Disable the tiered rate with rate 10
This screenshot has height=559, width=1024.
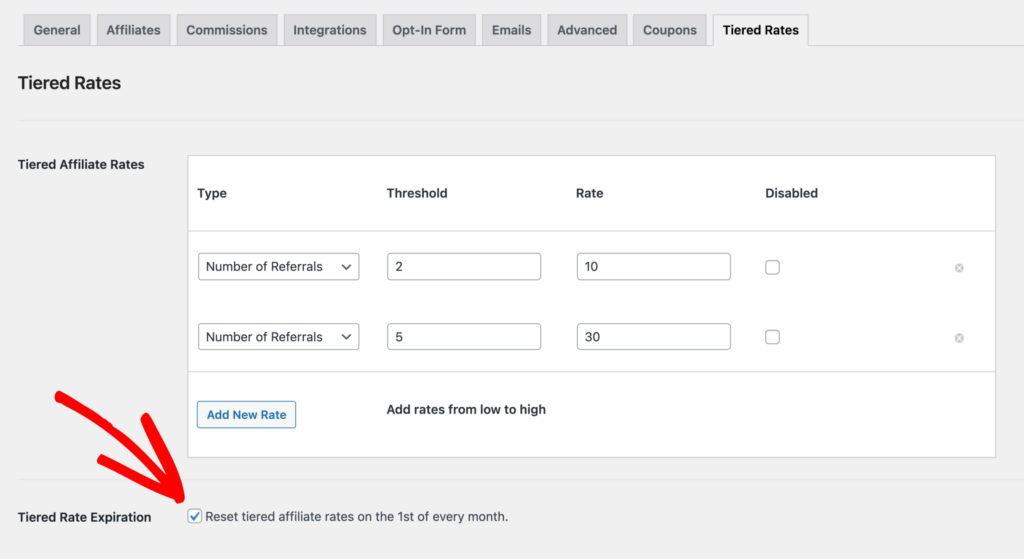772,267
